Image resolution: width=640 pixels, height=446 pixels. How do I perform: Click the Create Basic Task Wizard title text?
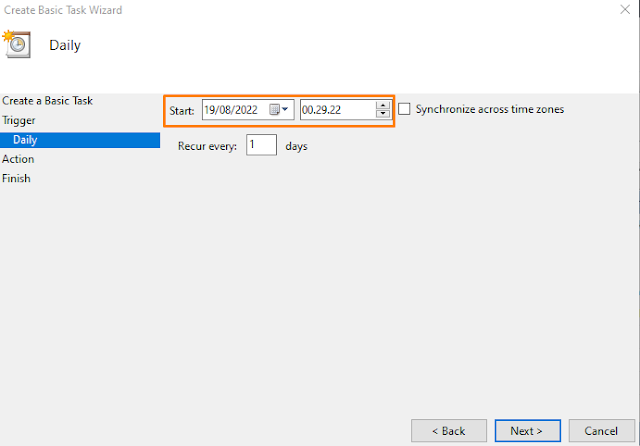pyautogui.click(x=63, y=10)
